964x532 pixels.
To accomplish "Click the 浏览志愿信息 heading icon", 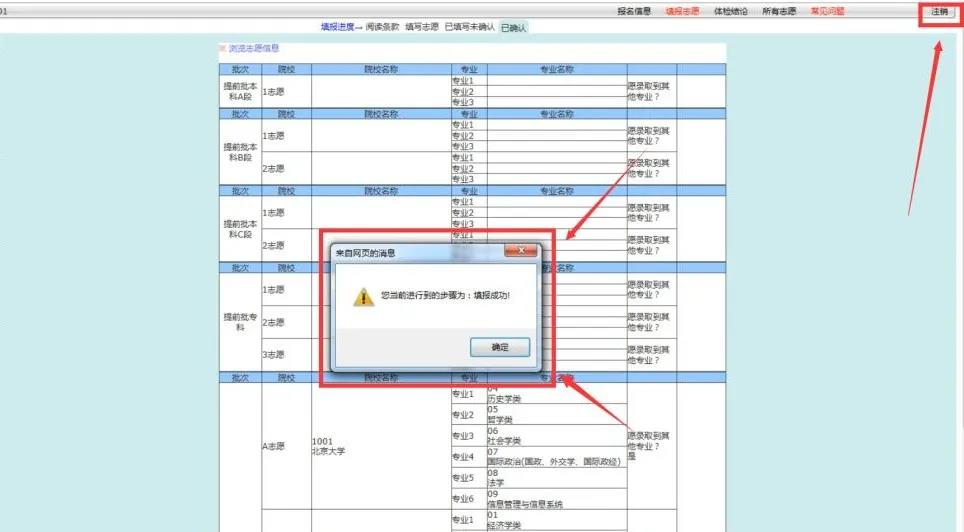I will click(222, 48).
